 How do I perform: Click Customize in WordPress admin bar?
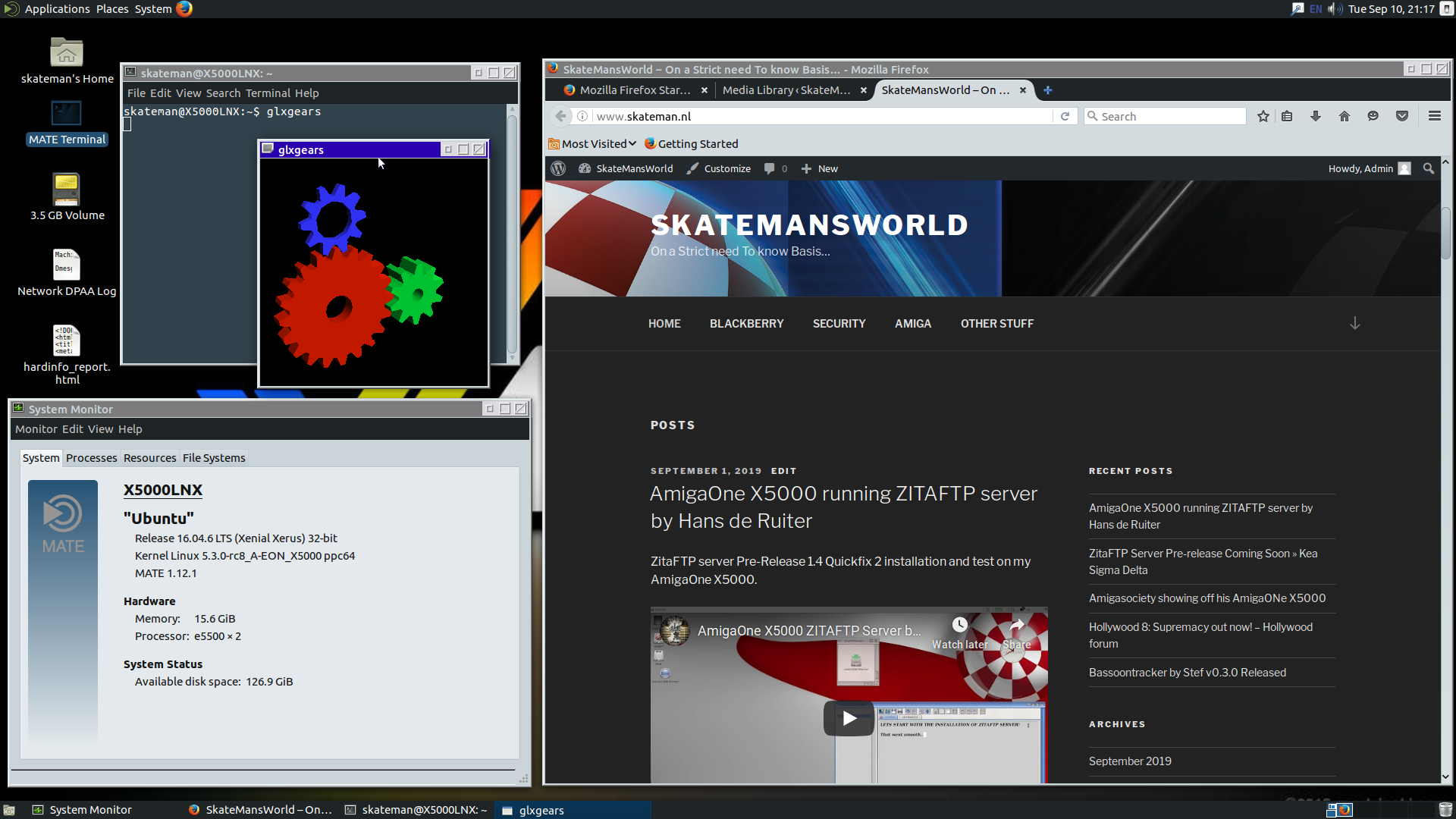[719, 168]
